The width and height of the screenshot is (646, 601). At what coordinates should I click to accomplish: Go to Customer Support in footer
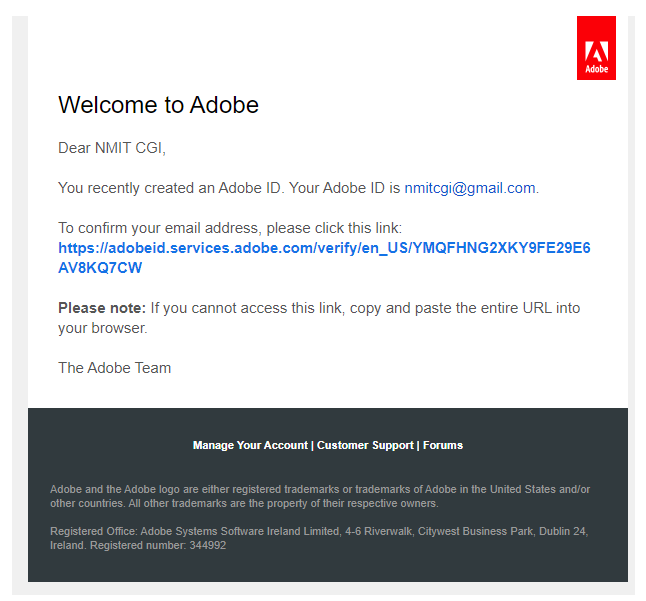click(x=365, y=445)
